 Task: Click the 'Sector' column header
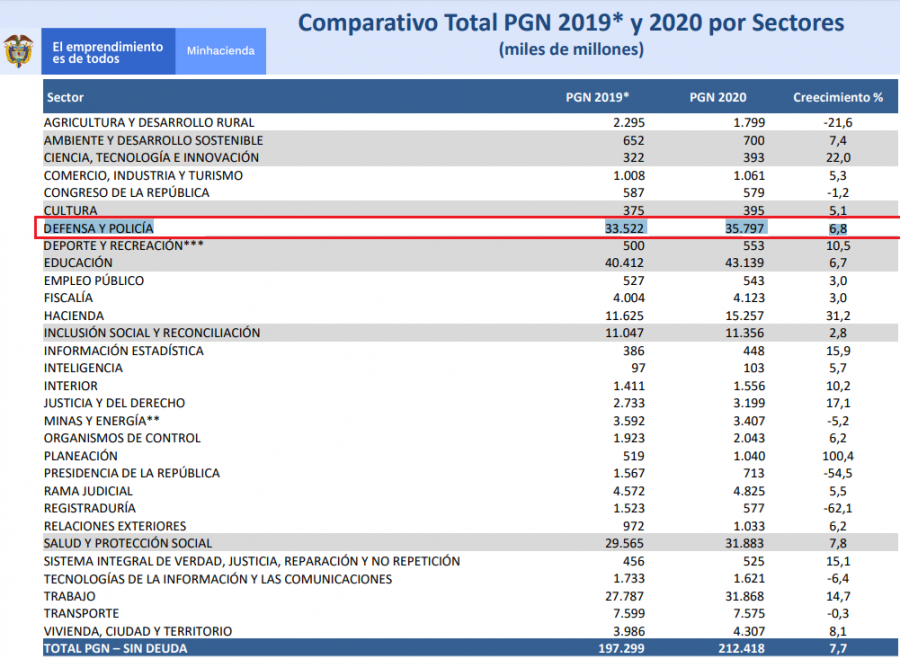(65, 98)
